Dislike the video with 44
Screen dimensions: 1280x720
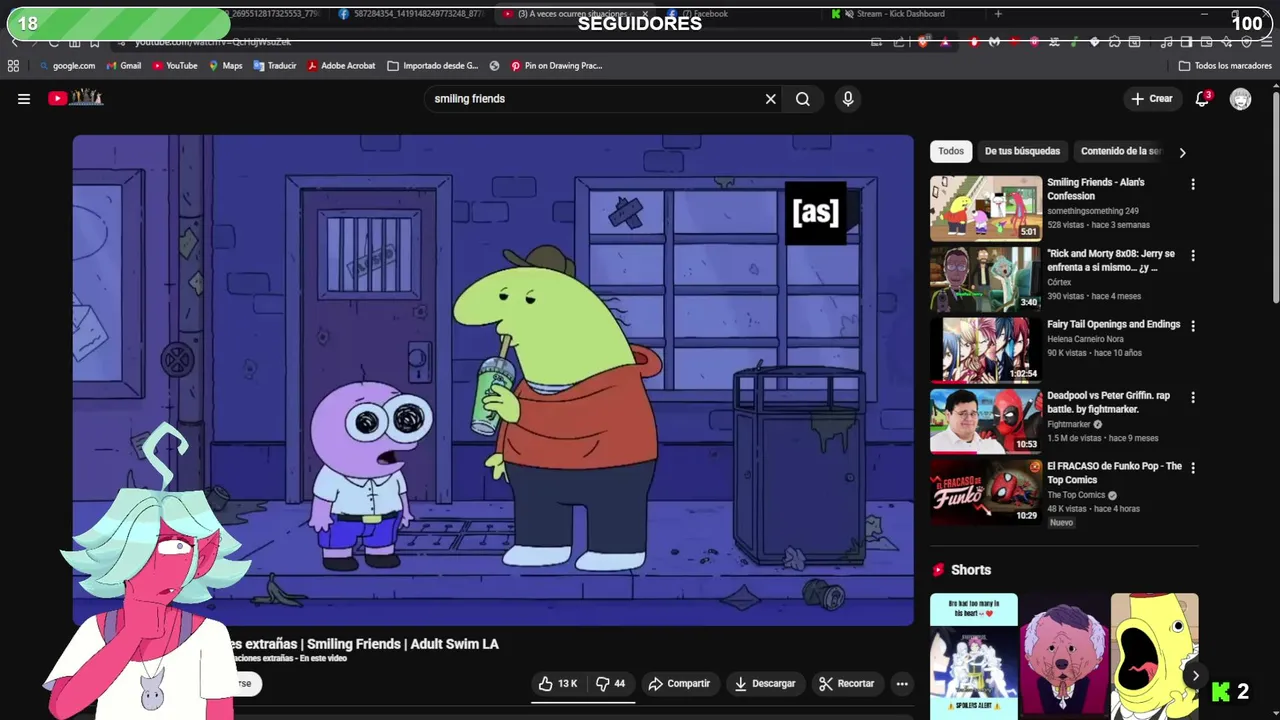(610, 684)
